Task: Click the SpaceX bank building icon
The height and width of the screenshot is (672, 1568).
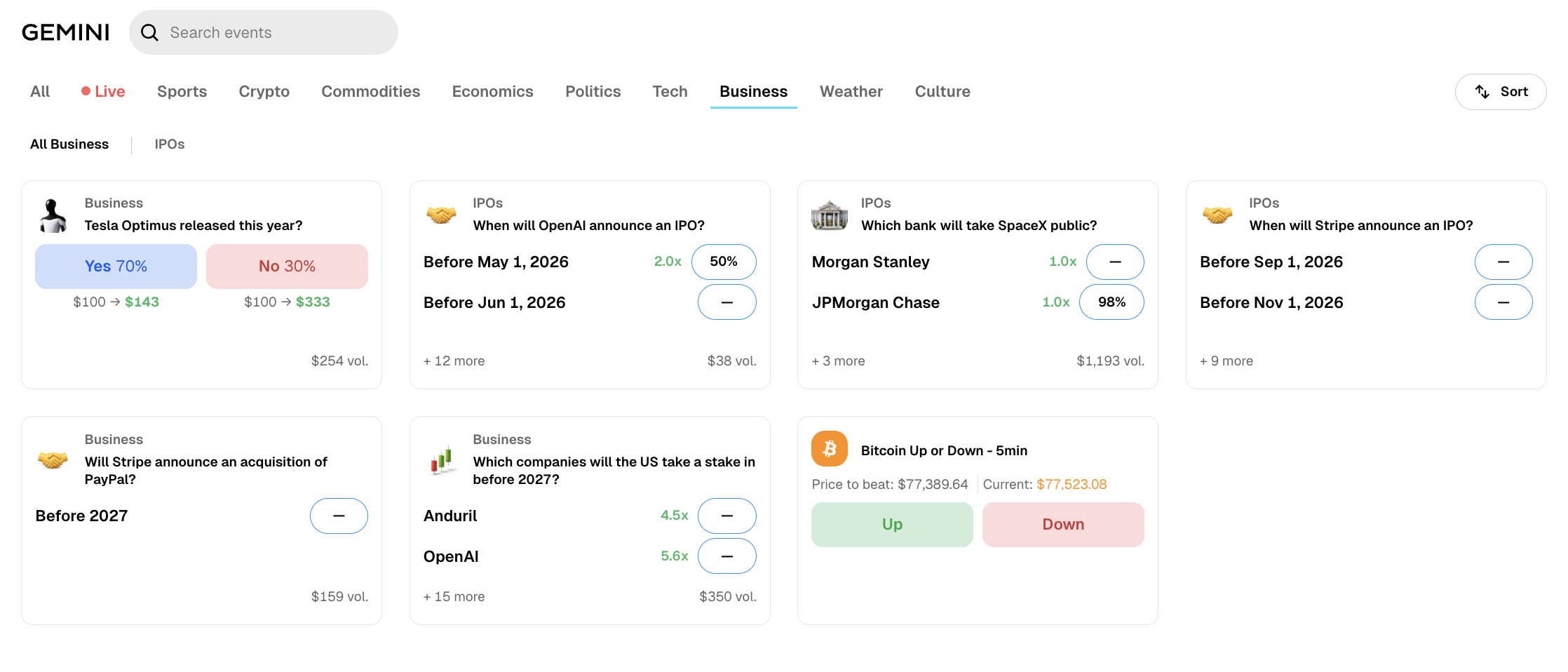Action: click(830, 215)
